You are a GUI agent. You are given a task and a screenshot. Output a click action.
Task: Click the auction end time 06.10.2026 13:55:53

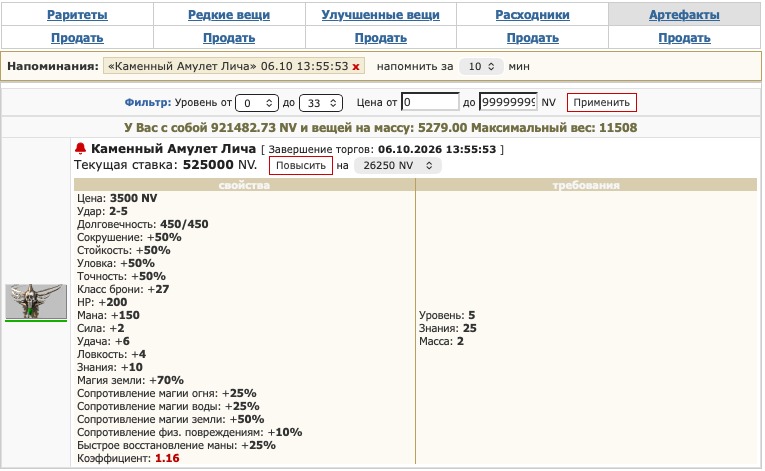point(437,149)
